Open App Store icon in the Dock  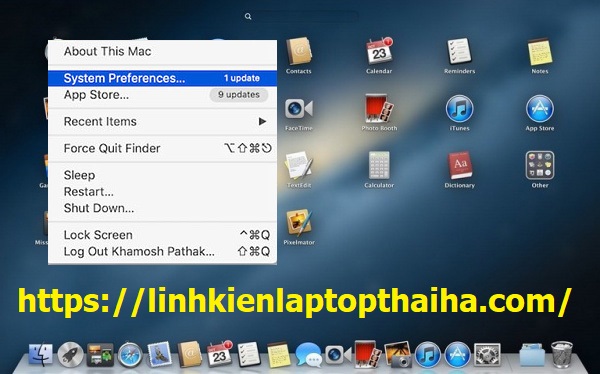click(x=457, y=355)
